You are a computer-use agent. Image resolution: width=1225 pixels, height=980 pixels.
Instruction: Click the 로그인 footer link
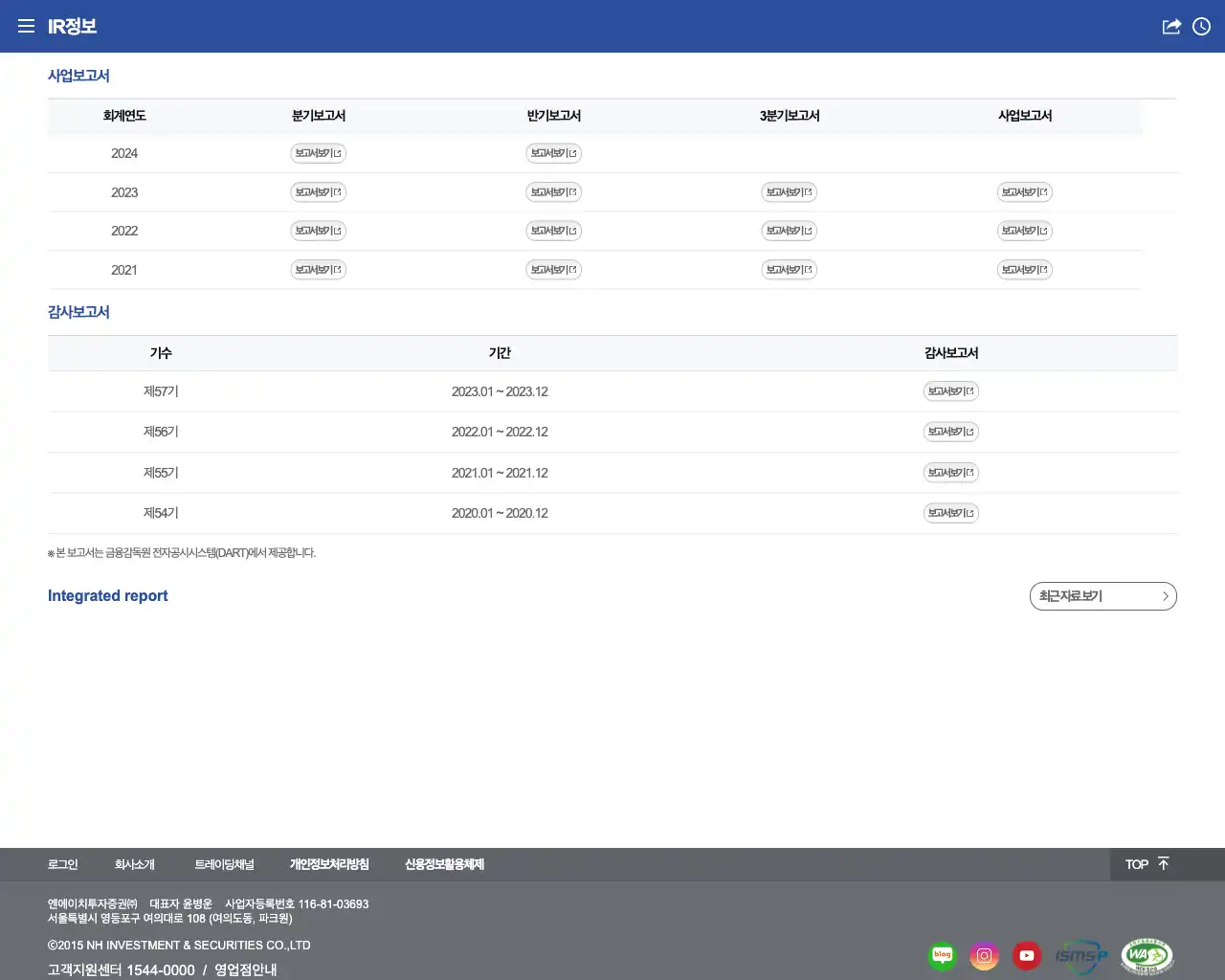(63, 864)
